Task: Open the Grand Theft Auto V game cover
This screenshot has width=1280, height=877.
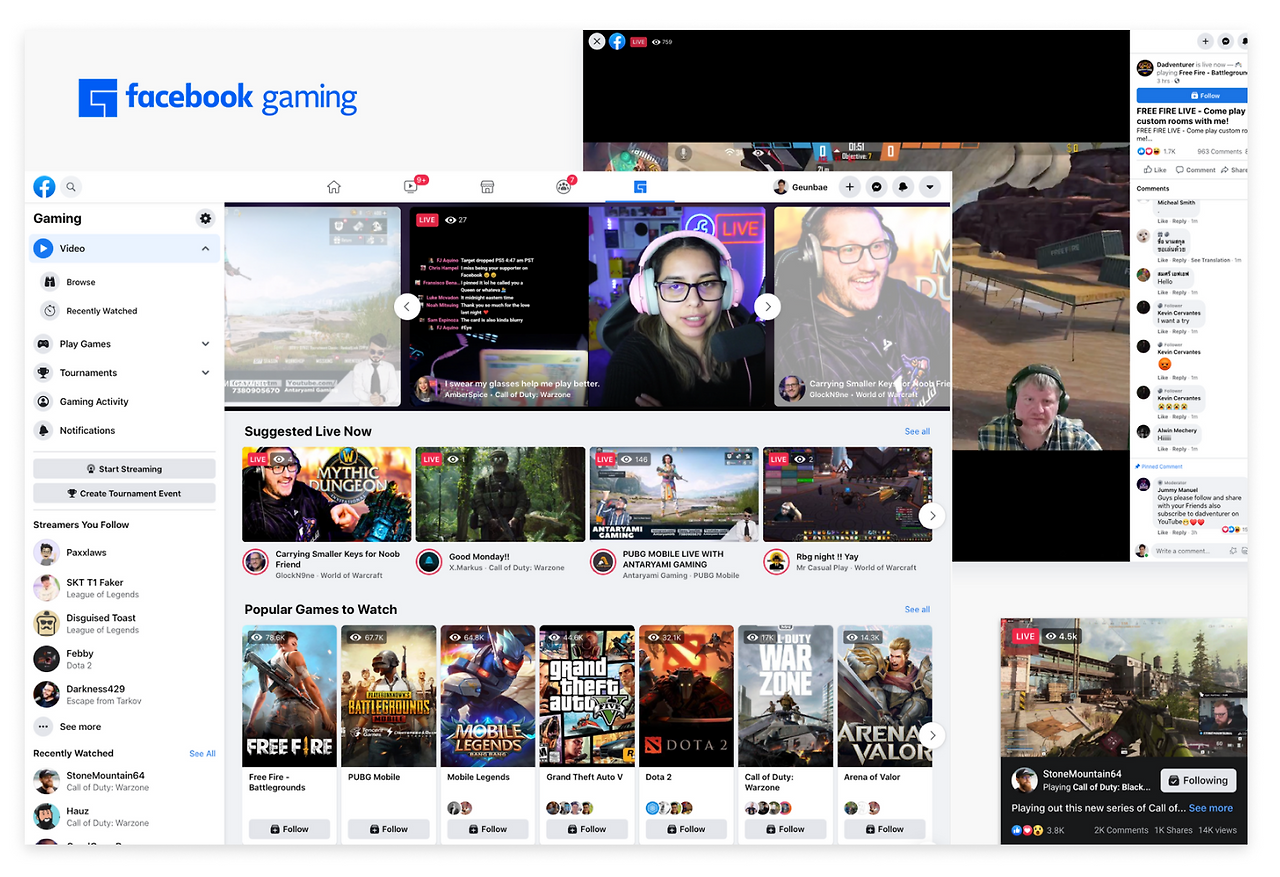Action: [587, 696]
